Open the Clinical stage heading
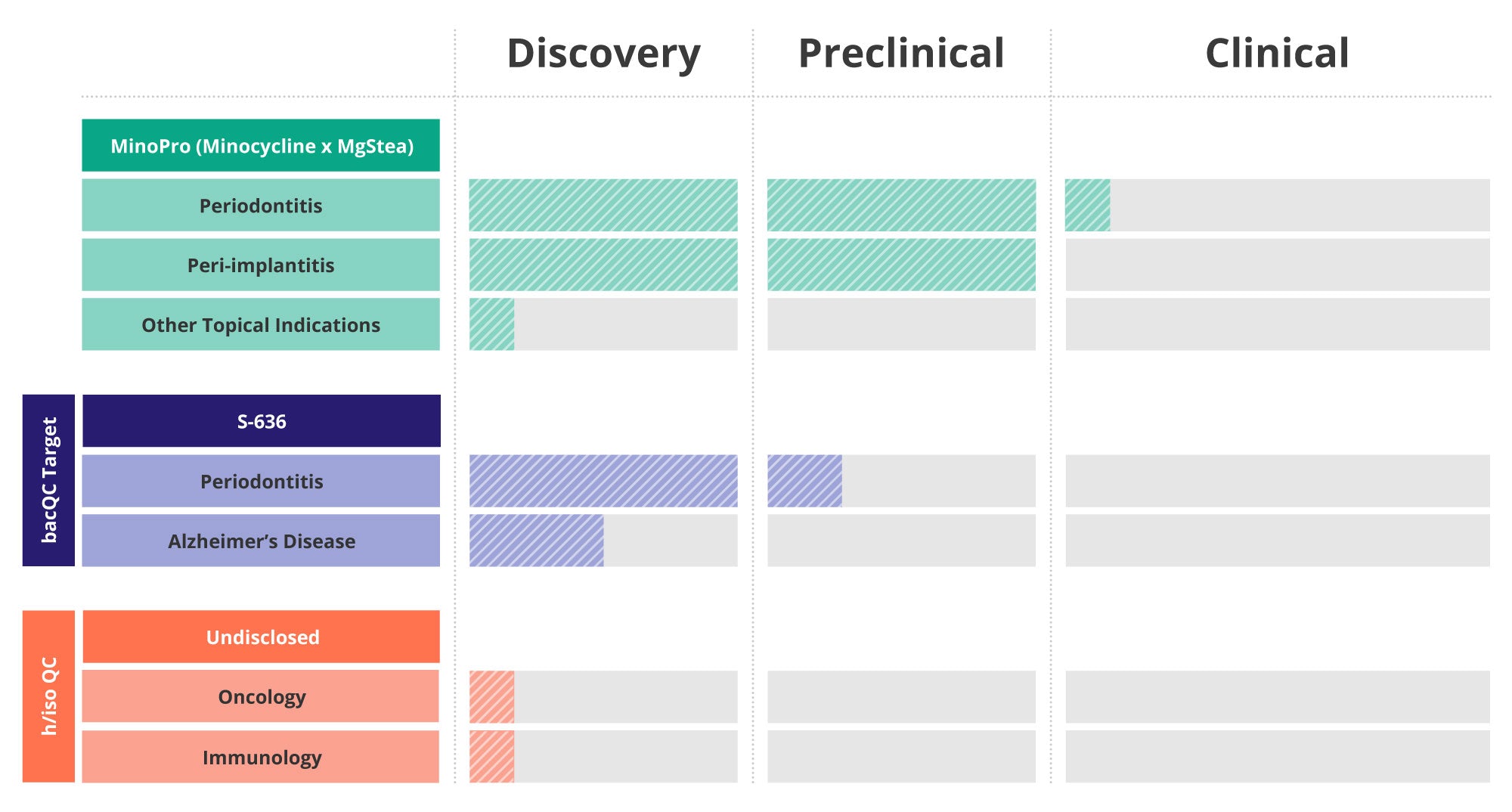Screen dimensions: 1512x812 point(1277,54)
